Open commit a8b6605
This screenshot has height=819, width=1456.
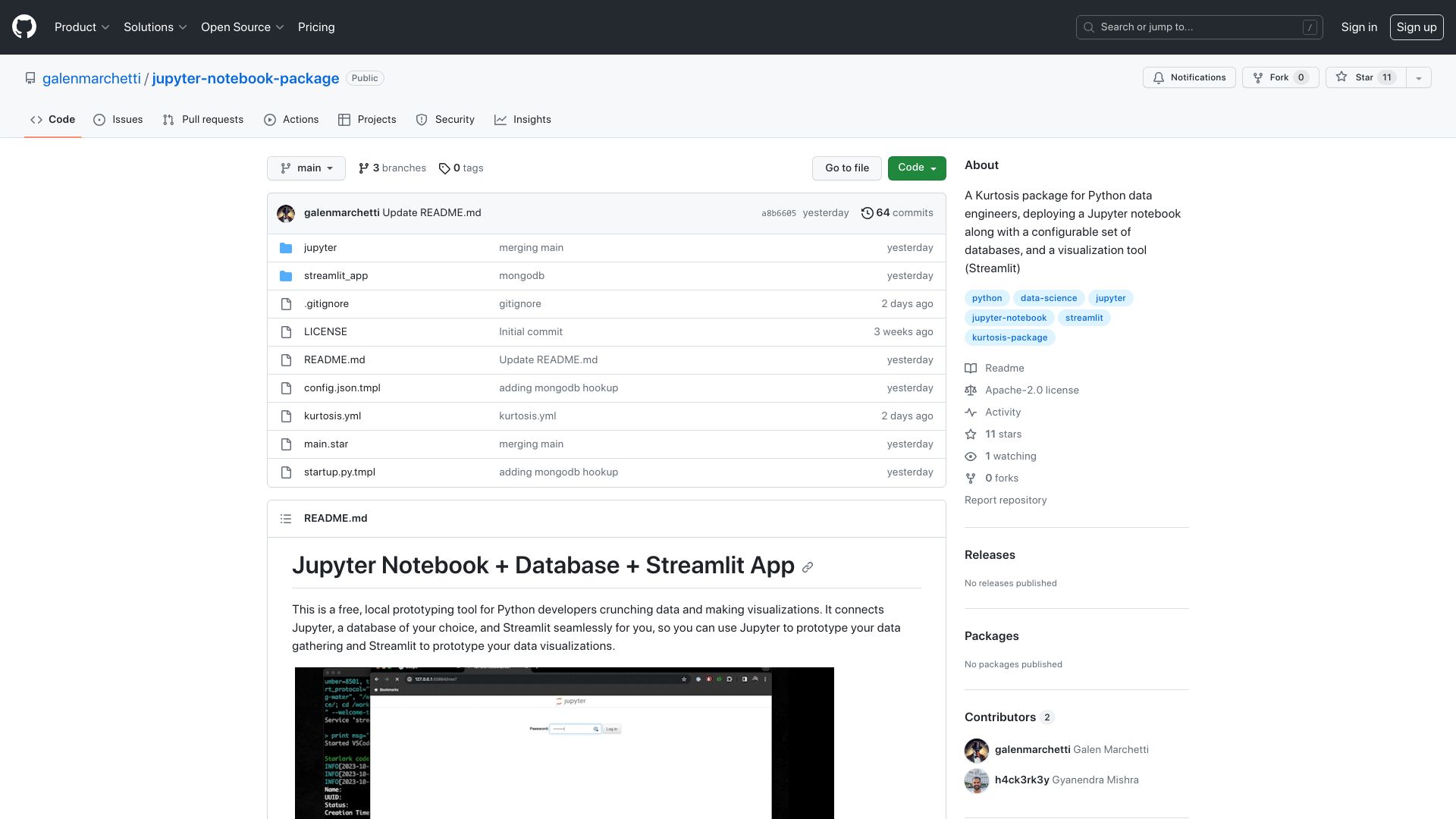point(779,214)
